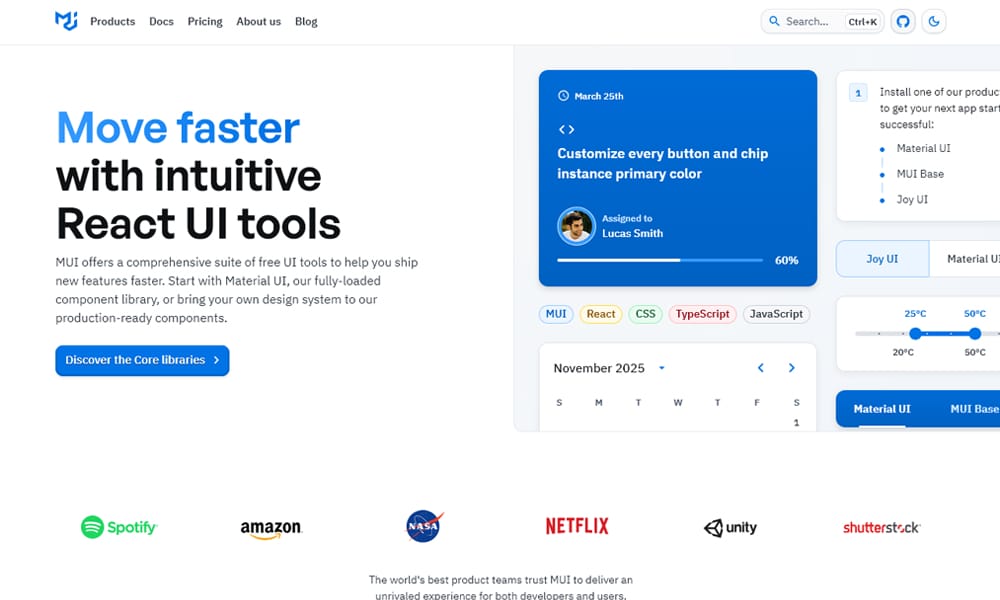This screenshot has width=1000, height=600.
Task: Click Lucas Smith's avatar photo
Action: (x=576, y=226)
